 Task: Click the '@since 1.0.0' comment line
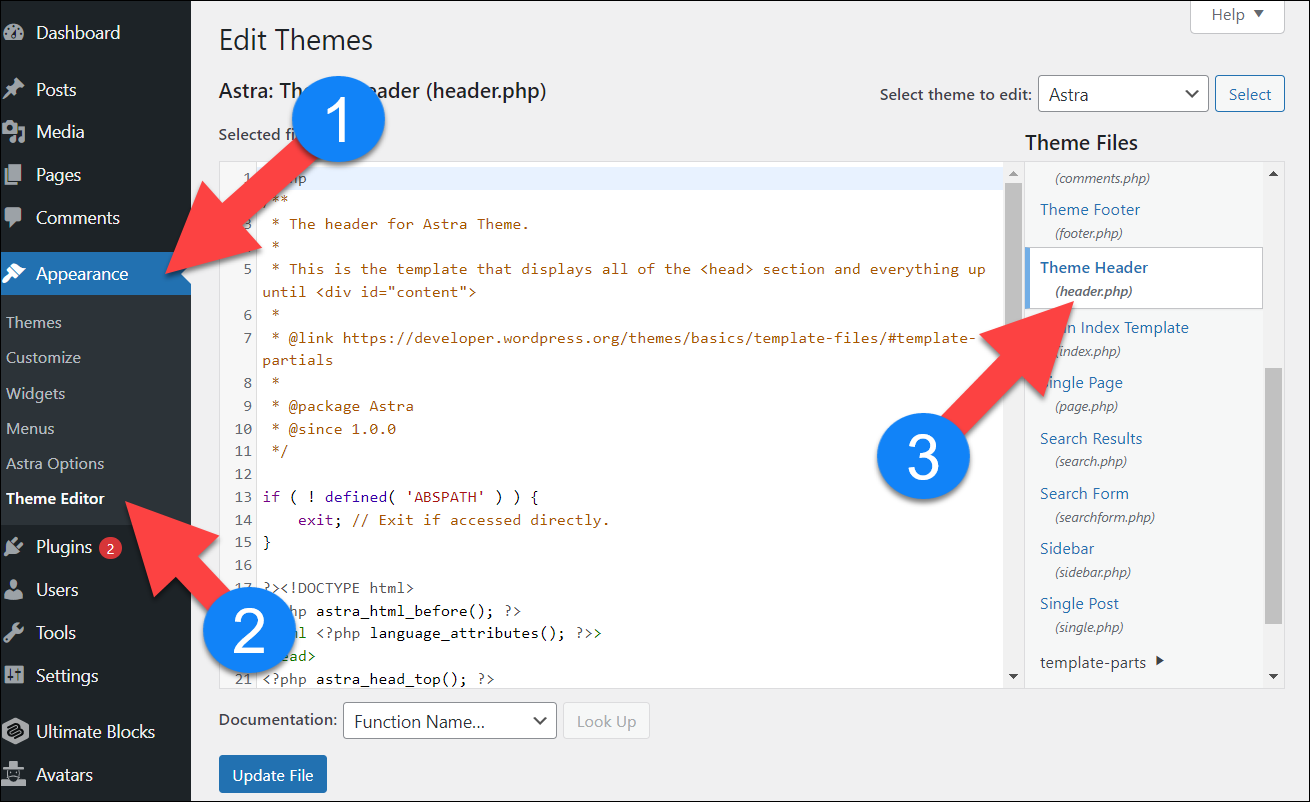click(x=333, y=429)
